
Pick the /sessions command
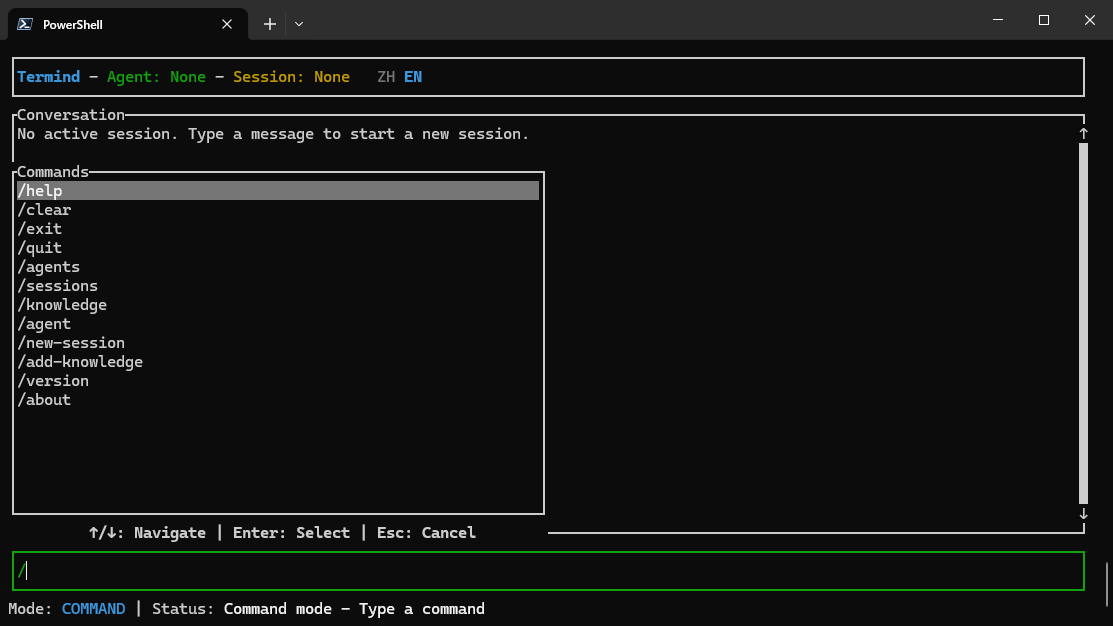pos(58,286)
